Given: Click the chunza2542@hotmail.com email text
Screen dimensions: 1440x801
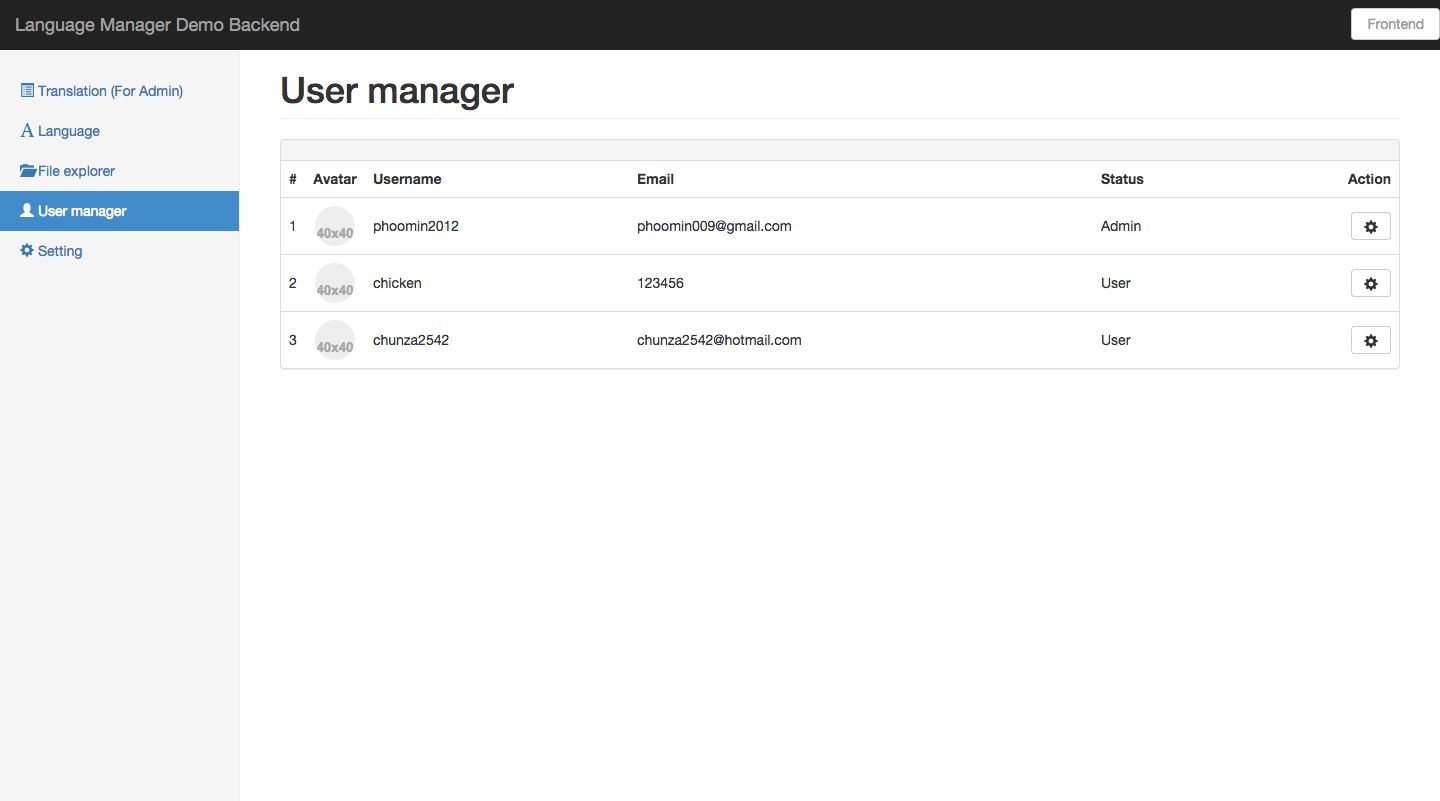Looking at the screenshot, I should click(719, 340).
